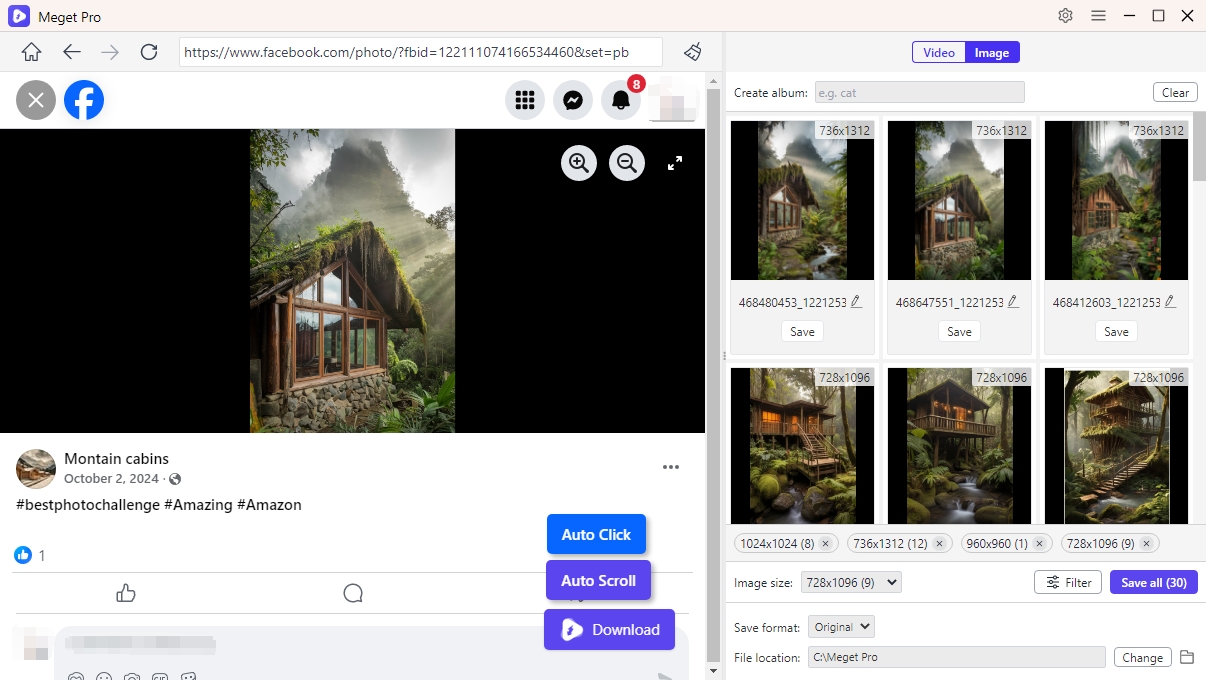Zoom out of the photo
Screen dimensions: 1206x680
627,162
